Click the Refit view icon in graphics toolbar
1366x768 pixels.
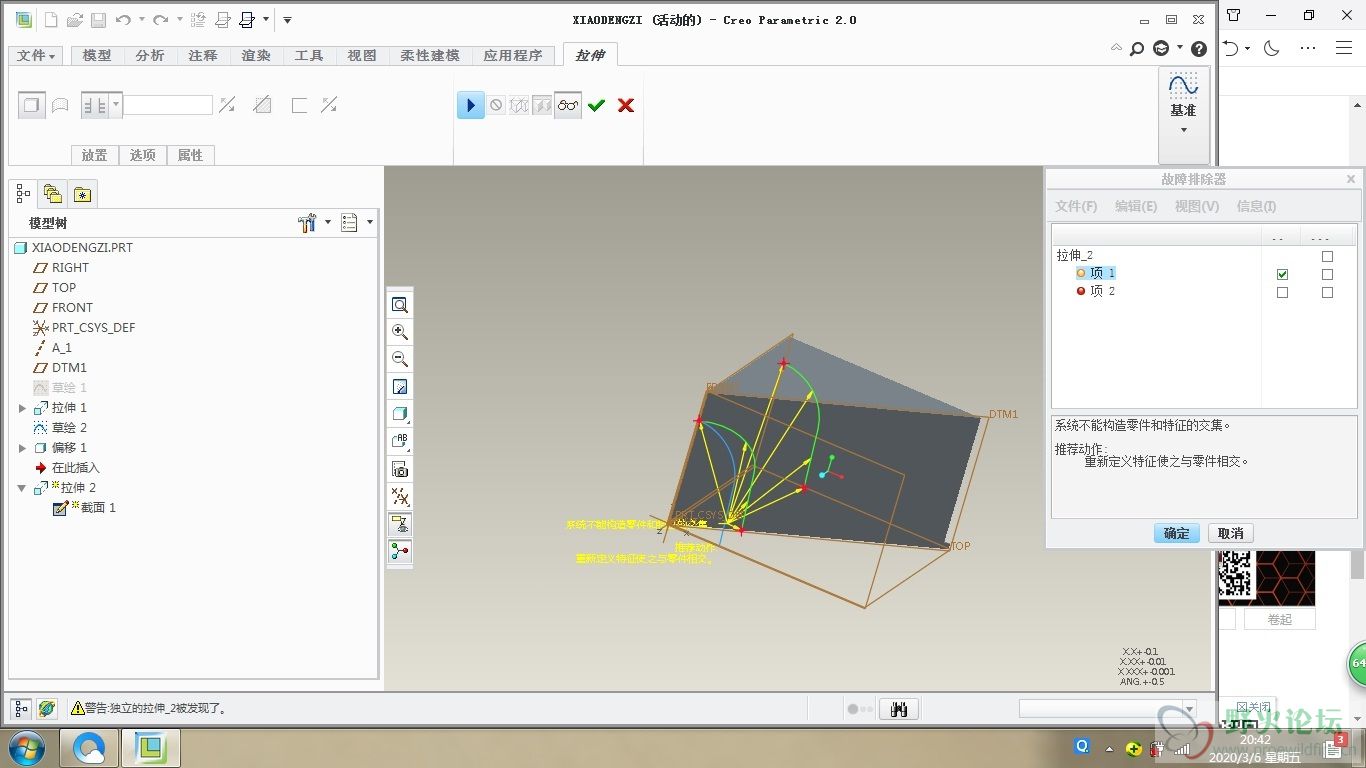click(400, 305)
